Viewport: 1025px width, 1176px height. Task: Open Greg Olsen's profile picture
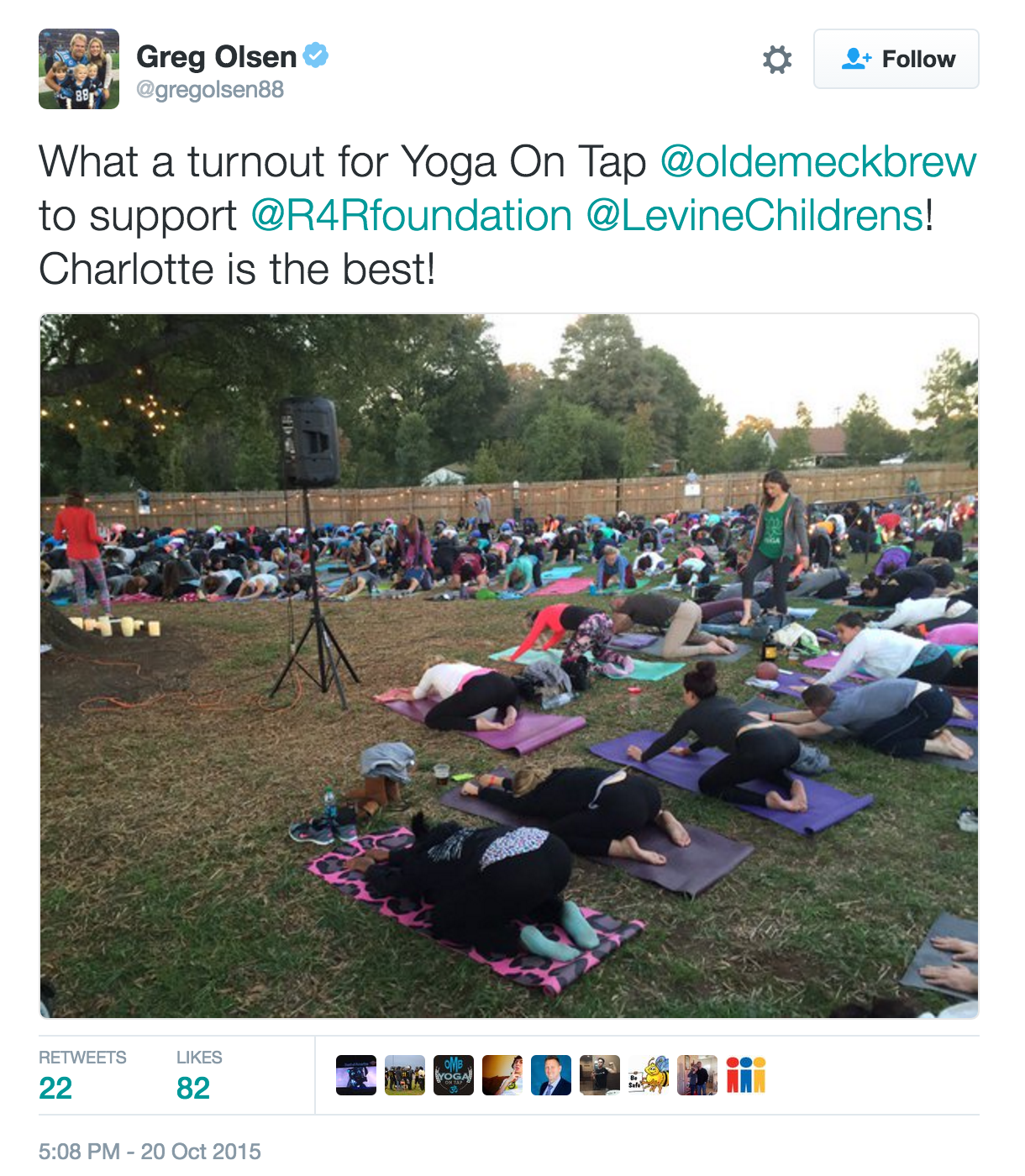click(x=79, y=69)
